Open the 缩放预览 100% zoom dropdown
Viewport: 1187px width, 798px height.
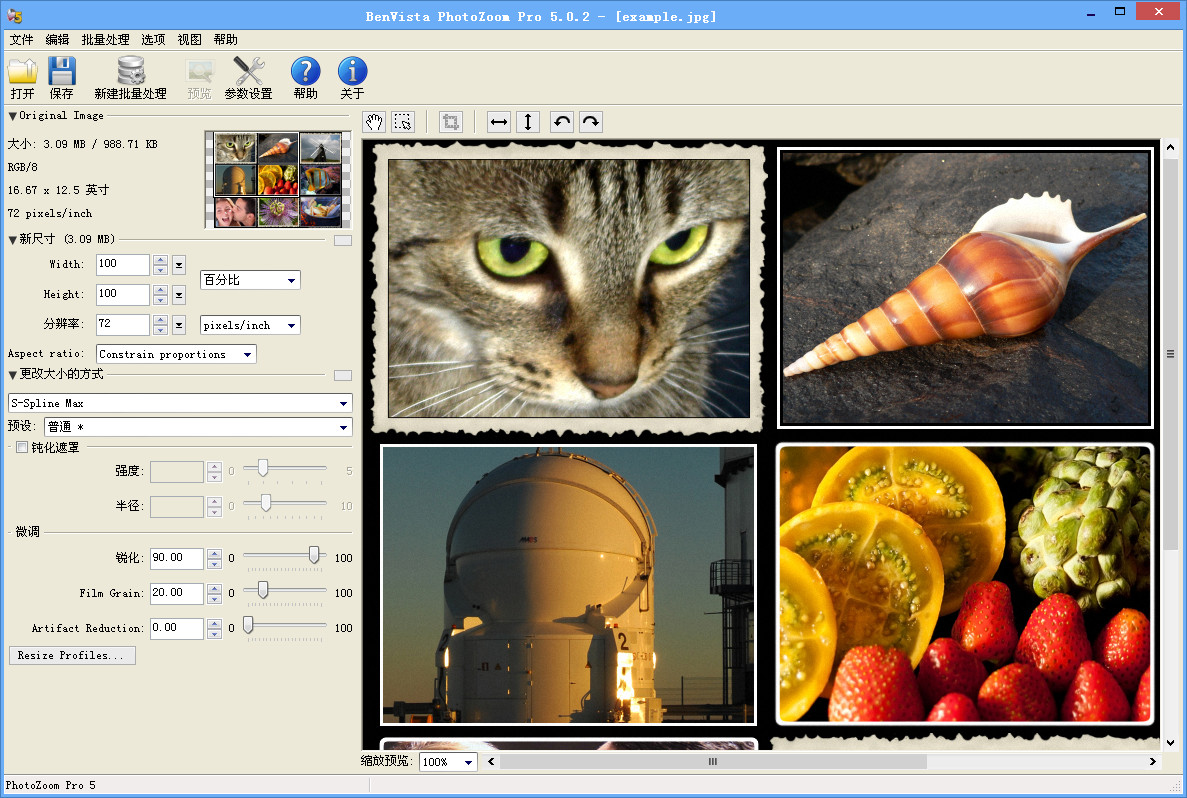[448, 762]
